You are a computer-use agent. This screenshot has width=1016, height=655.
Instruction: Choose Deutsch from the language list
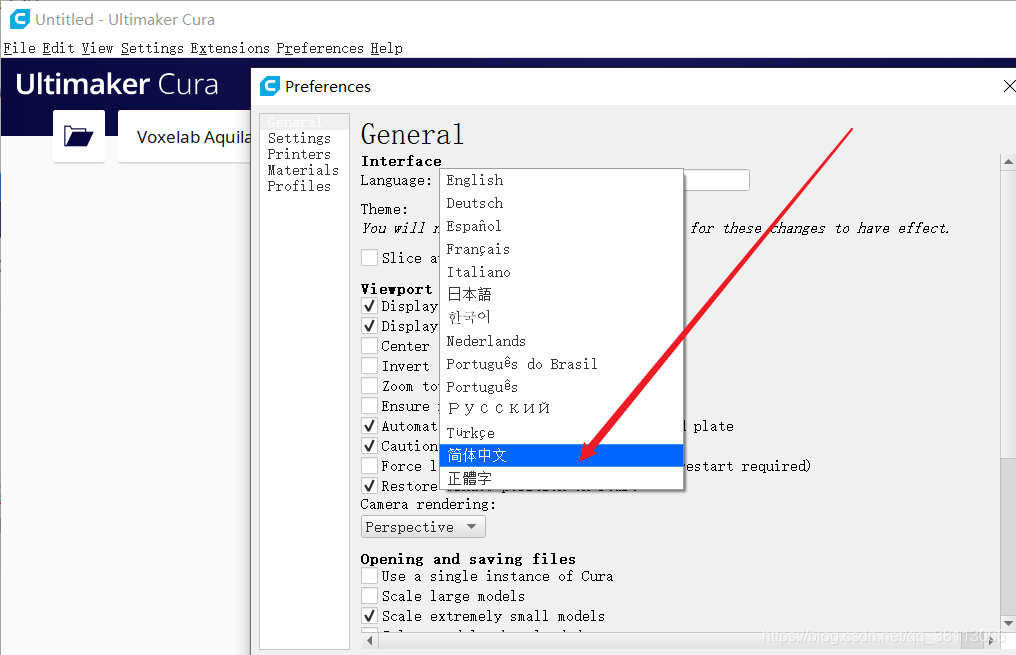[561, 203]
